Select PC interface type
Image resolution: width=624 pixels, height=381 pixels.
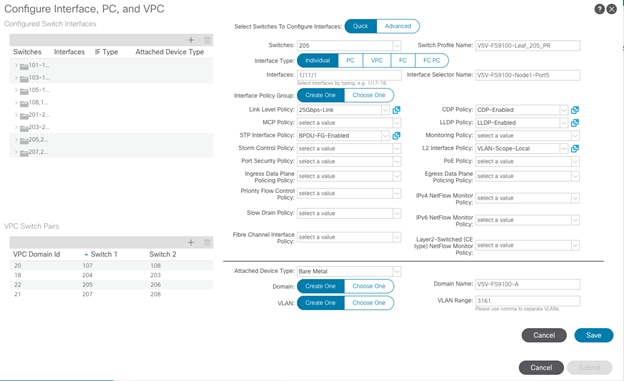click(x=350, y=61)
